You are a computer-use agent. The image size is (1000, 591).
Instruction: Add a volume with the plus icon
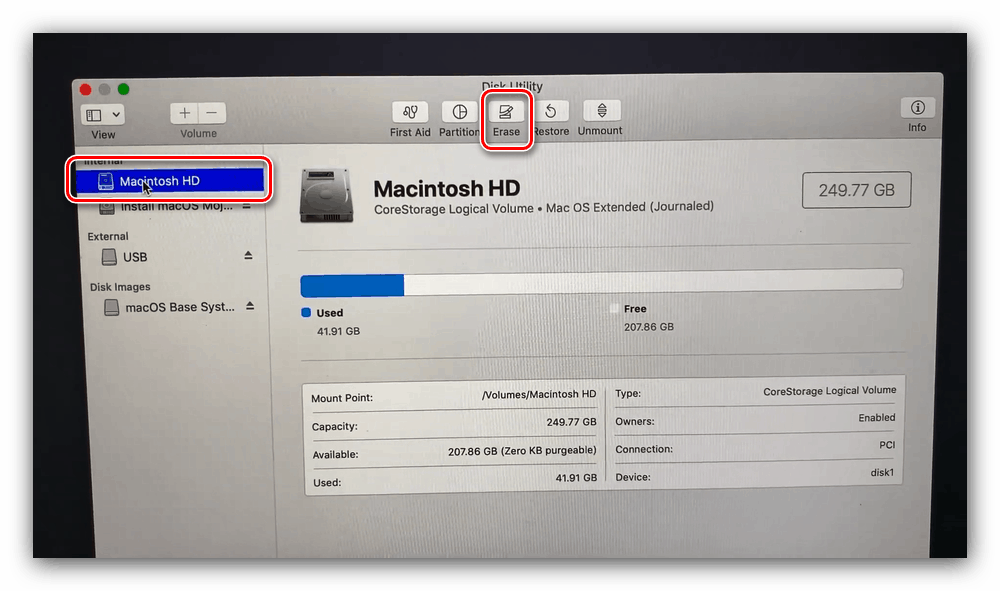[x=184, y=112]
